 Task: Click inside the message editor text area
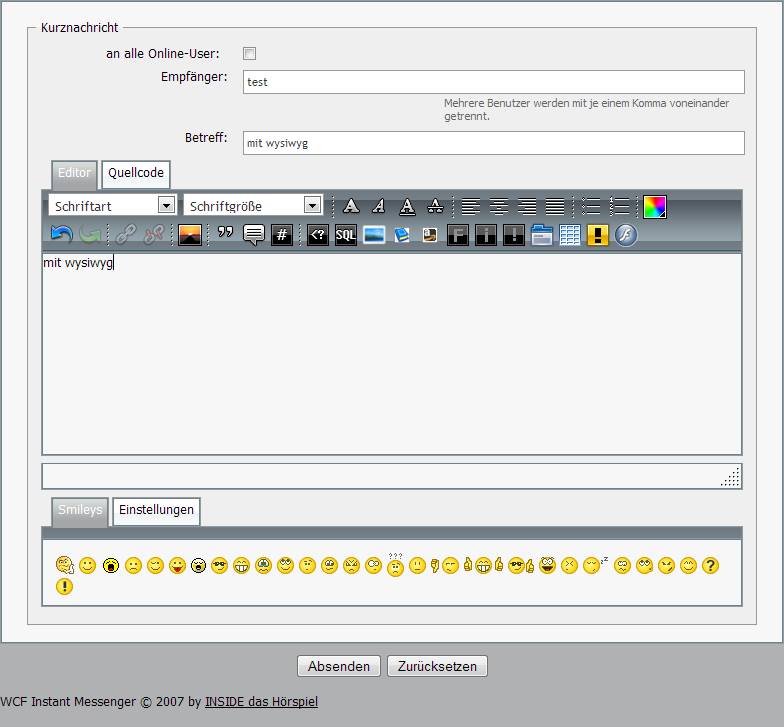click(x=392, y=354)
